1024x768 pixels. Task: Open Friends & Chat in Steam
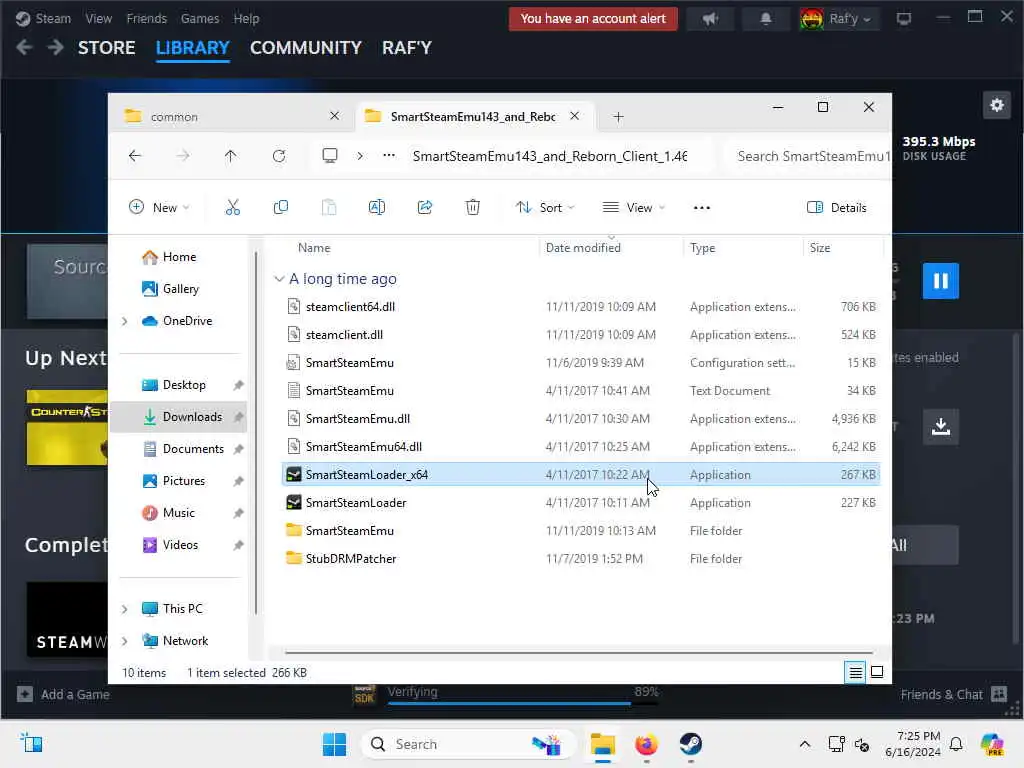(953, 694)
